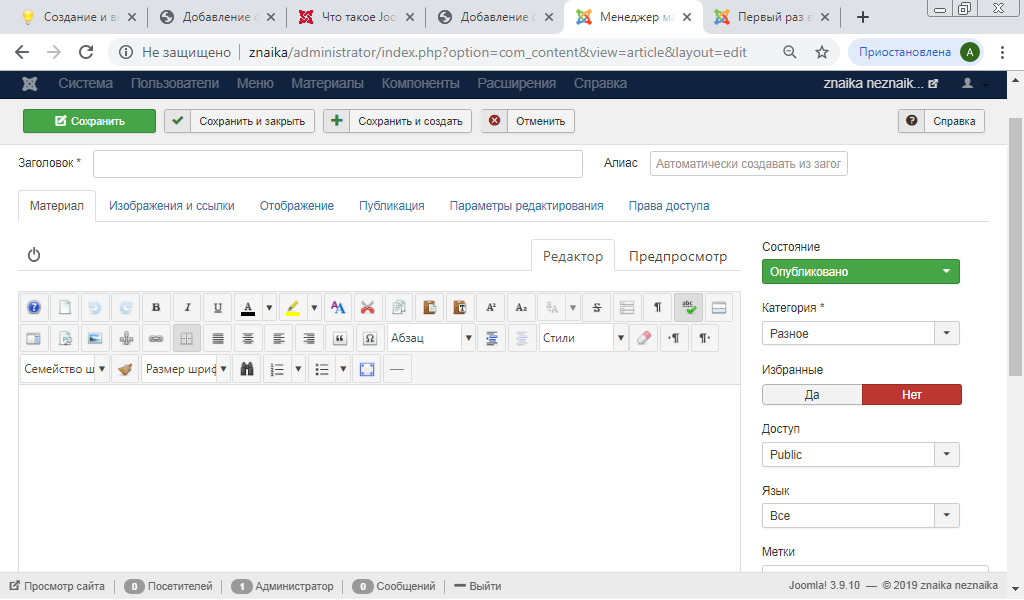Click the paste clipboard icon
Image resolution: width=1024 pixels, height=600 pixels.
pos(429,308)
